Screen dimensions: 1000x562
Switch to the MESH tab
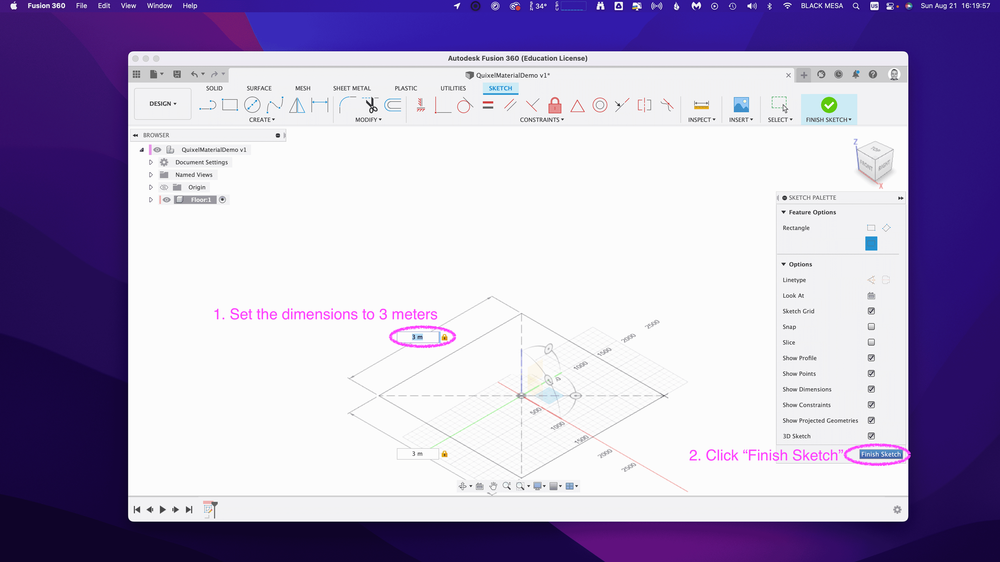click(x=303, y=89)
